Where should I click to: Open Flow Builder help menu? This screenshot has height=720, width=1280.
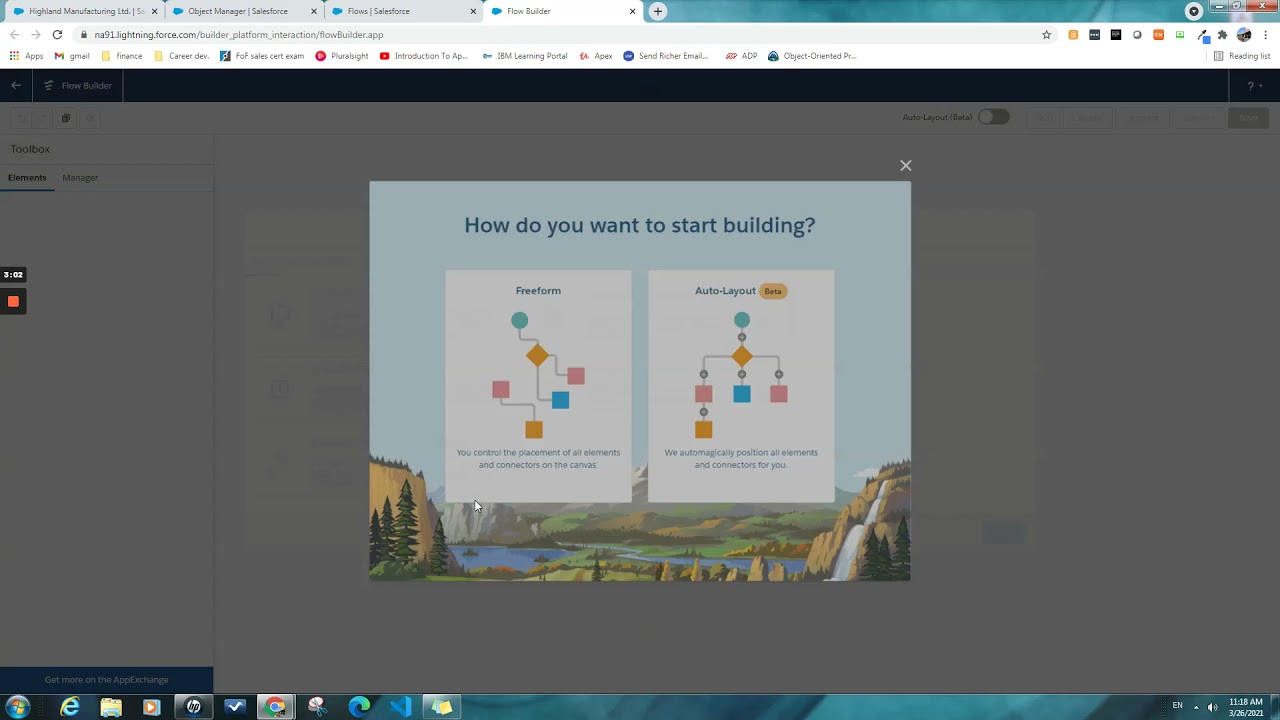point(1253,86)
